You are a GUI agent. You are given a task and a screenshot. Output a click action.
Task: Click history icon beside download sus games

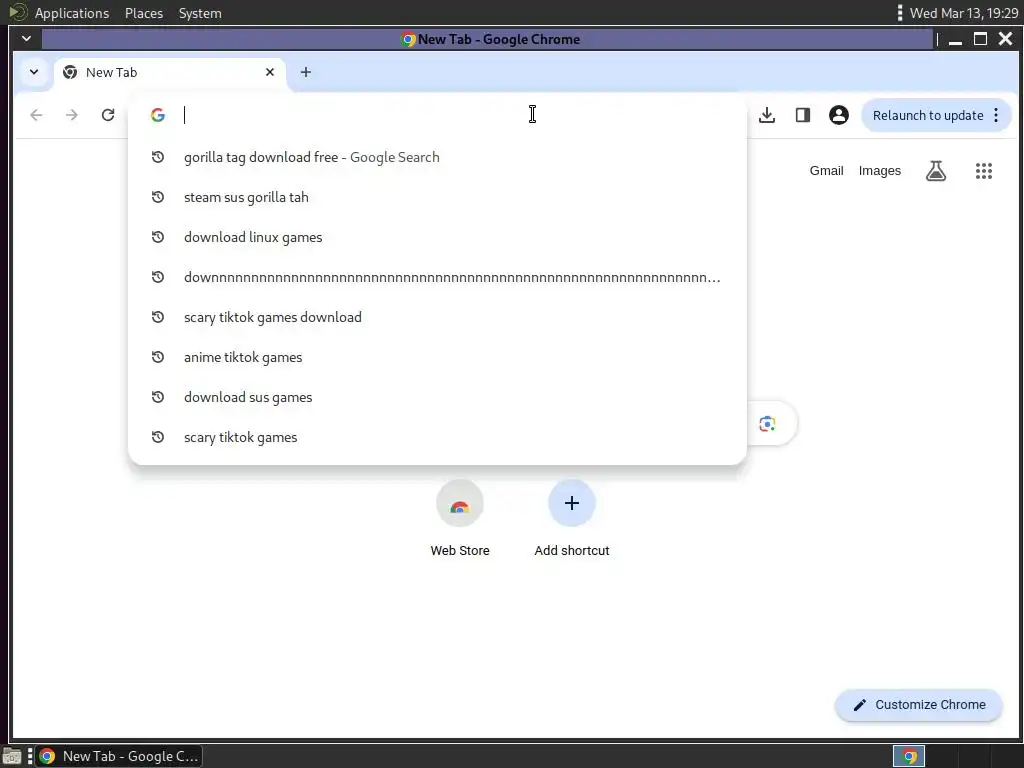coord(157,397)
